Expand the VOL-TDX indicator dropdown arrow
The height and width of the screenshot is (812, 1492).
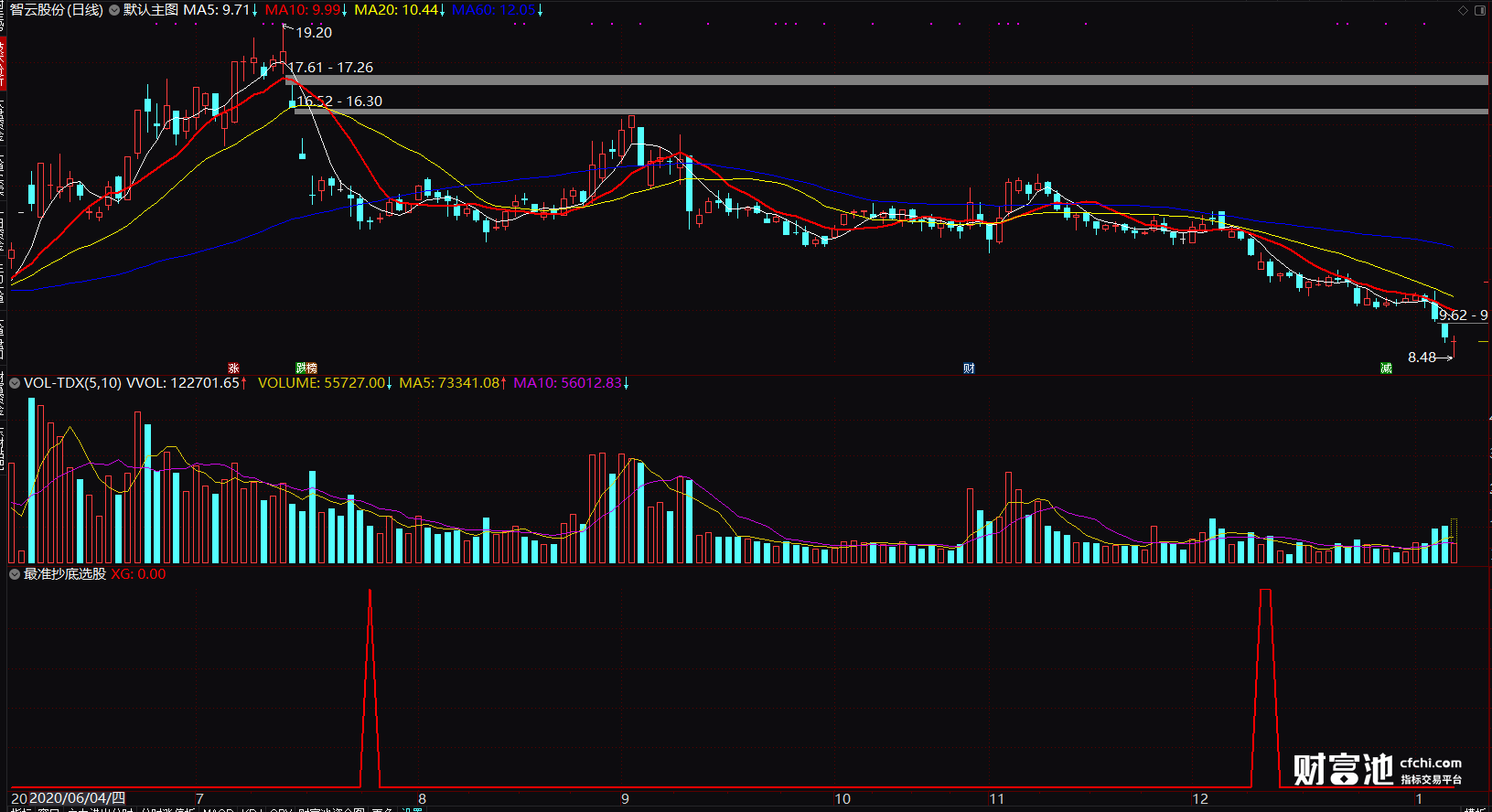tap(15, 383)
